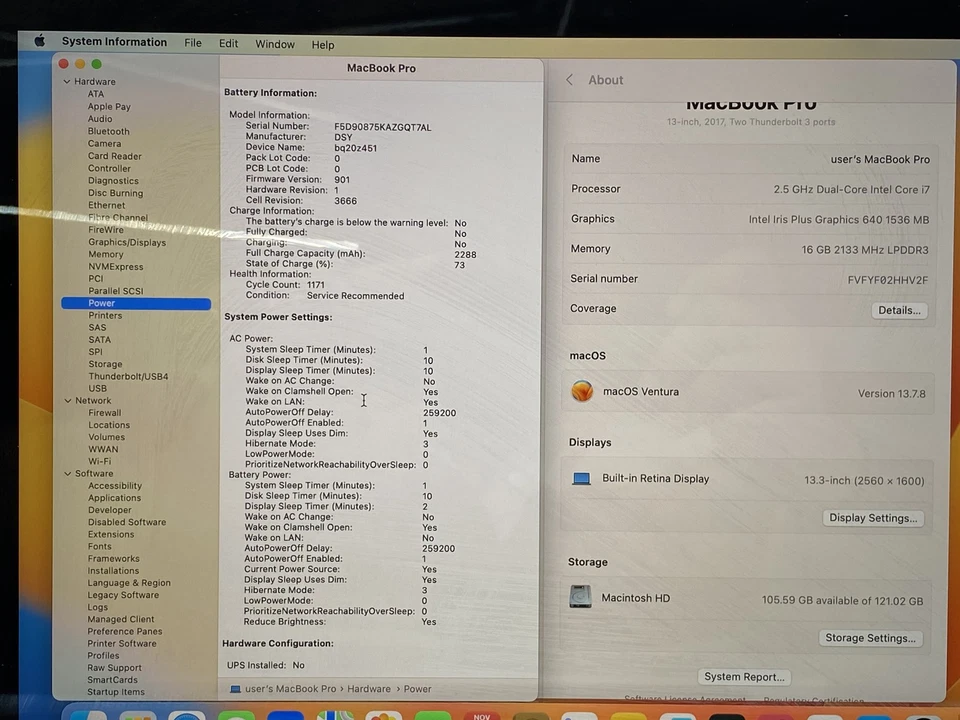Open the Apple menu
Image resolution: width=960 pixels, height=720 pixels.
point(39,42)
